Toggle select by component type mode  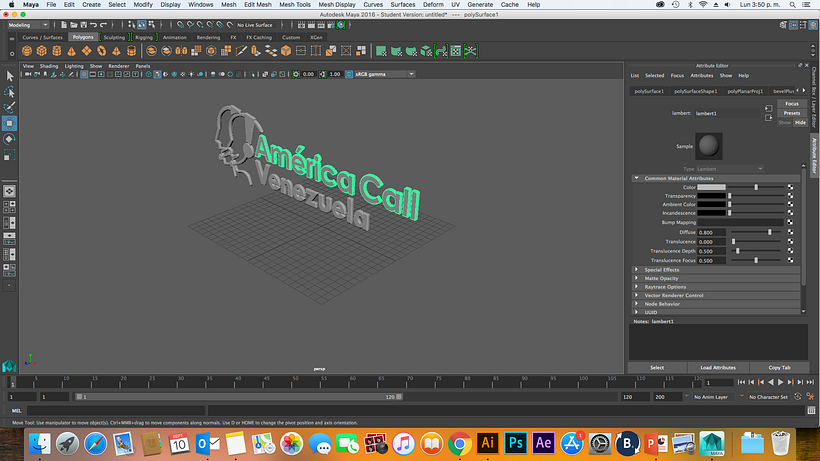pyautogui.click(x=152, y=25)
